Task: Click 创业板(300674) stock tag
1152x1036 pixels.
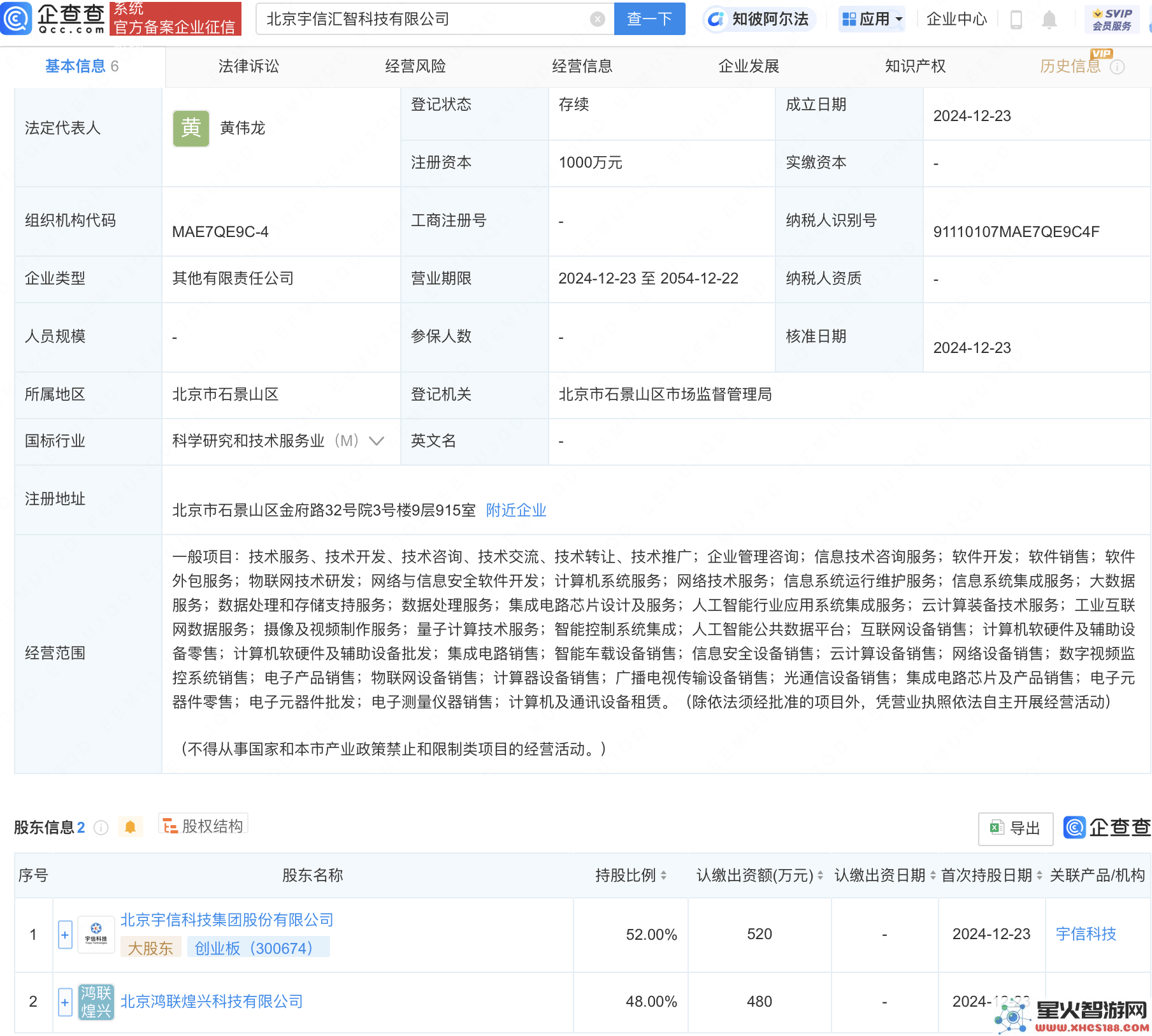Action: [x=258, y=948]
